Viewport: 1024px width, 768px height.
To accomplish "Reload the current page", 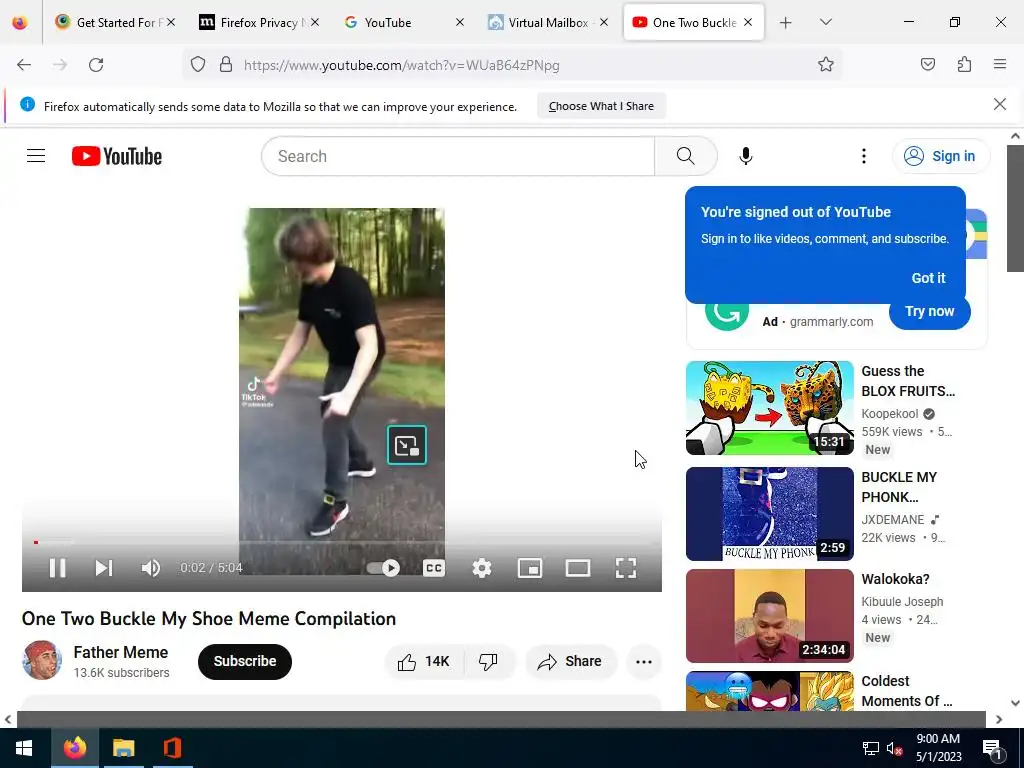I will tap(96, 65).
